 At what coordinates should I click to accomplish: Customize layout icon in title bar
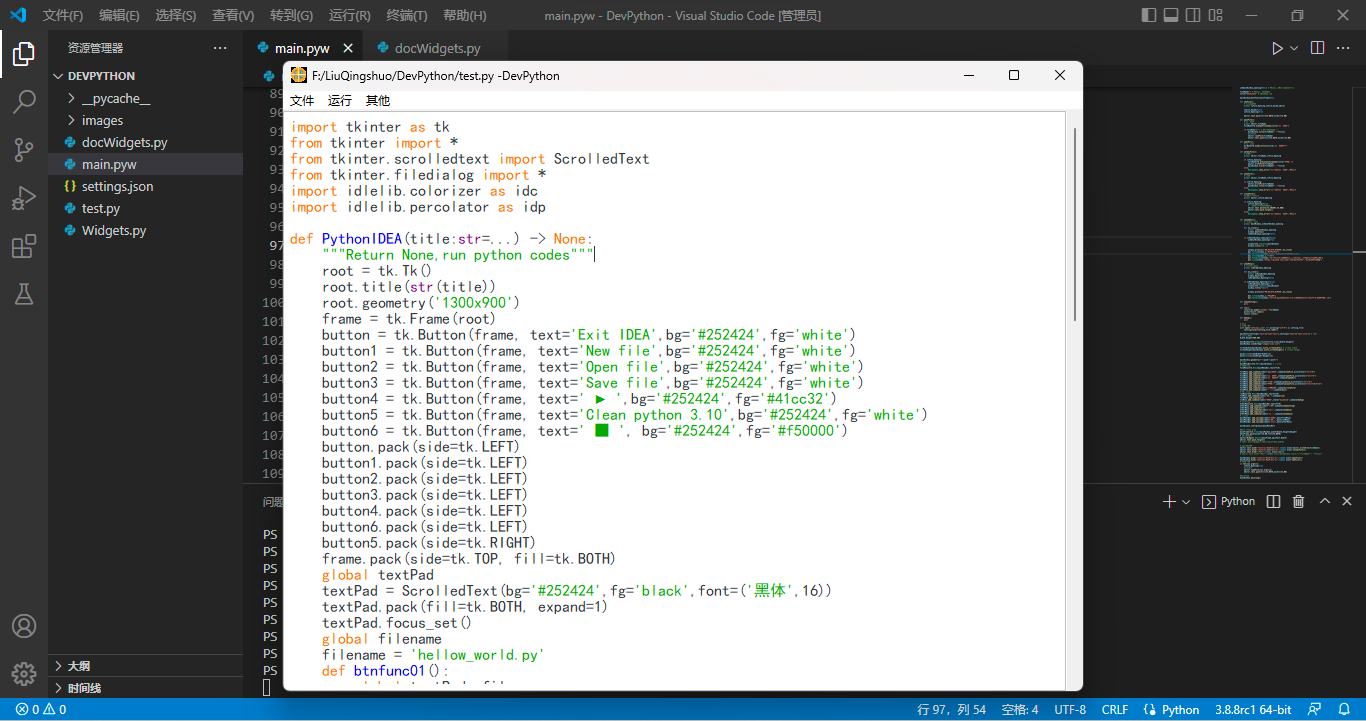click(1216, 15)
